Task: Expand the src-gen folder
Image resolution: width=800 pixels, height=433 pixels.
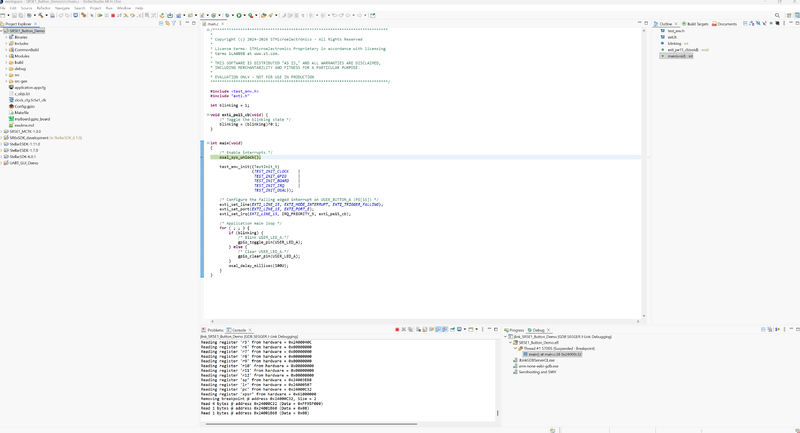Action: 6,81
